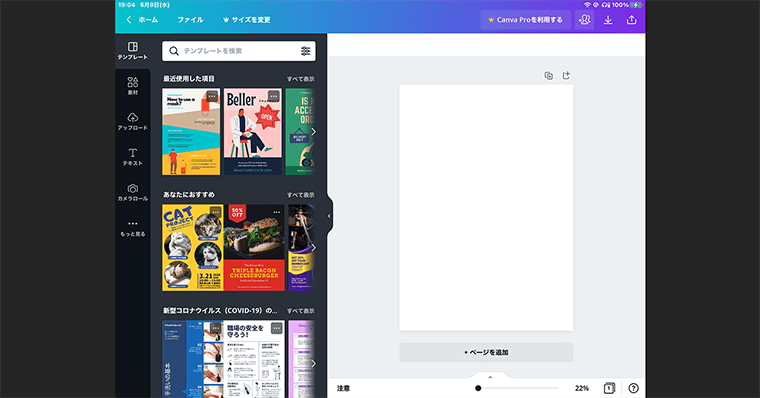Viewport: 760px width, 398px height.
Task: Click the 注意 notes label
Action: 343,388
